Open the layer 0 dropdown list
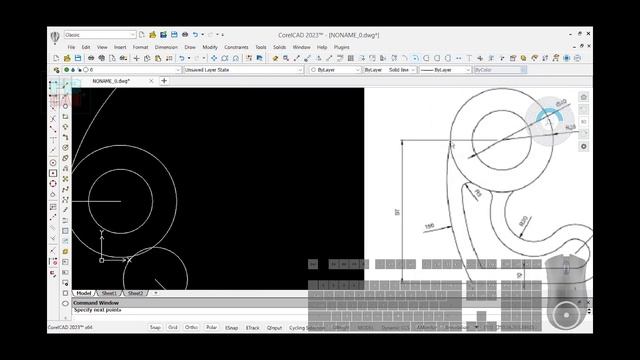The height and width of the screenshot is (360, 640). tap(178, 70)
